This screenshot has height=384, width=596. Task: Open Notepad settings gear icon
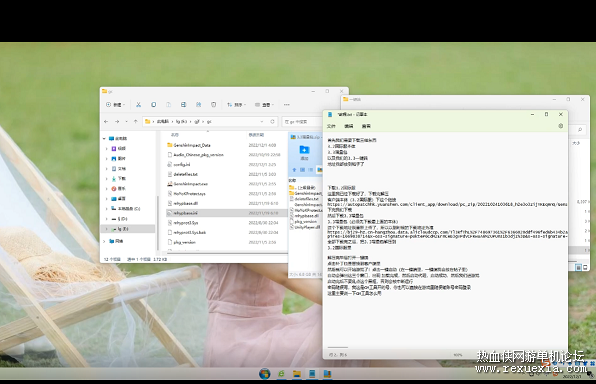click(x=560, y=126)
